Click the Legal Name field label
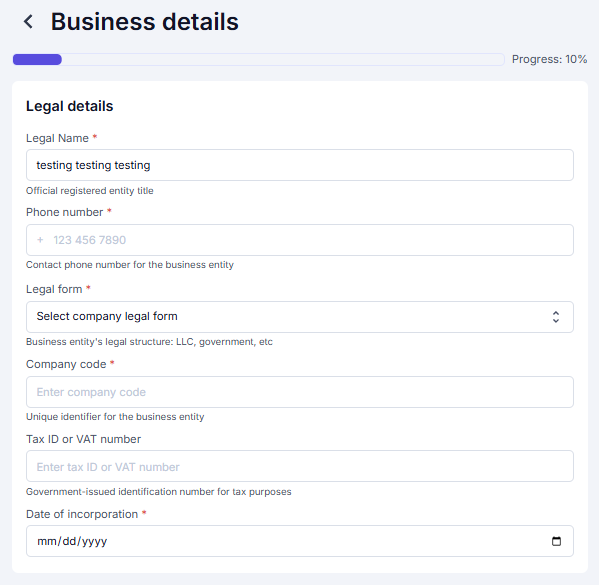599x585 pixels. click(57, 138)
